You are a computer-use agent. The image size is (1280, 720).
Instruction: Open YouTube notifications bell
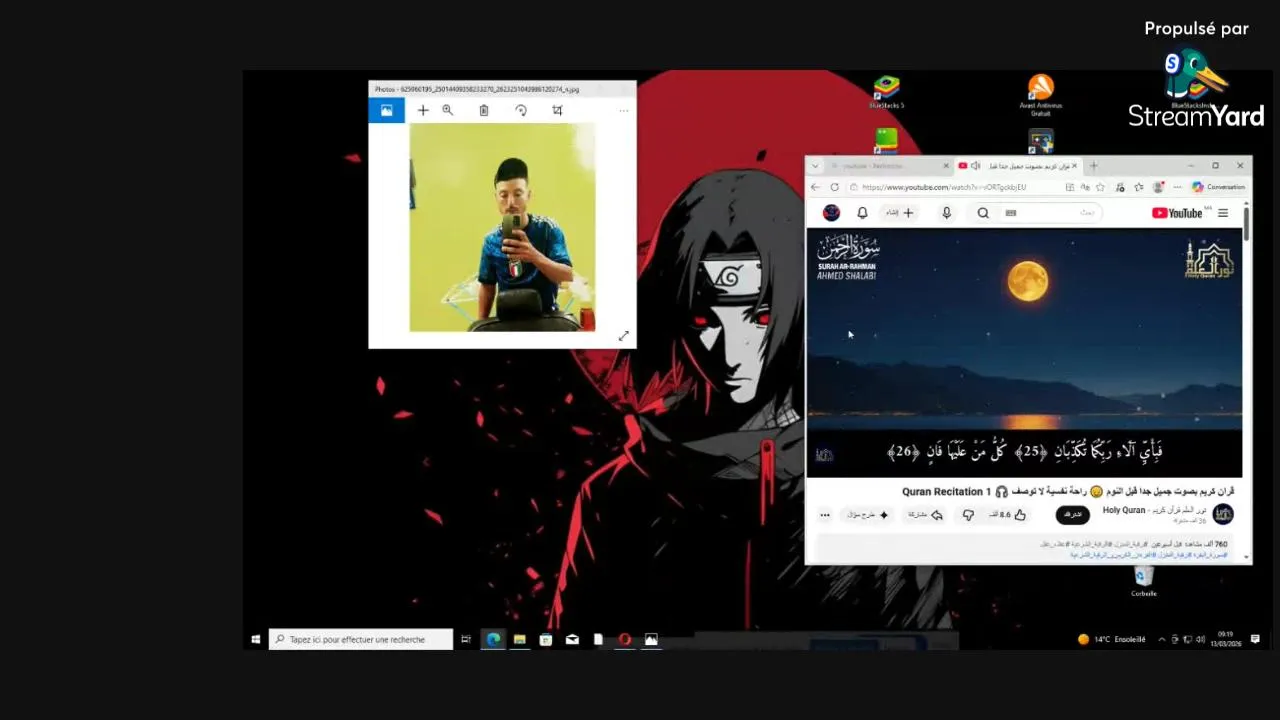pyautogui.click(x=862, y=213)
